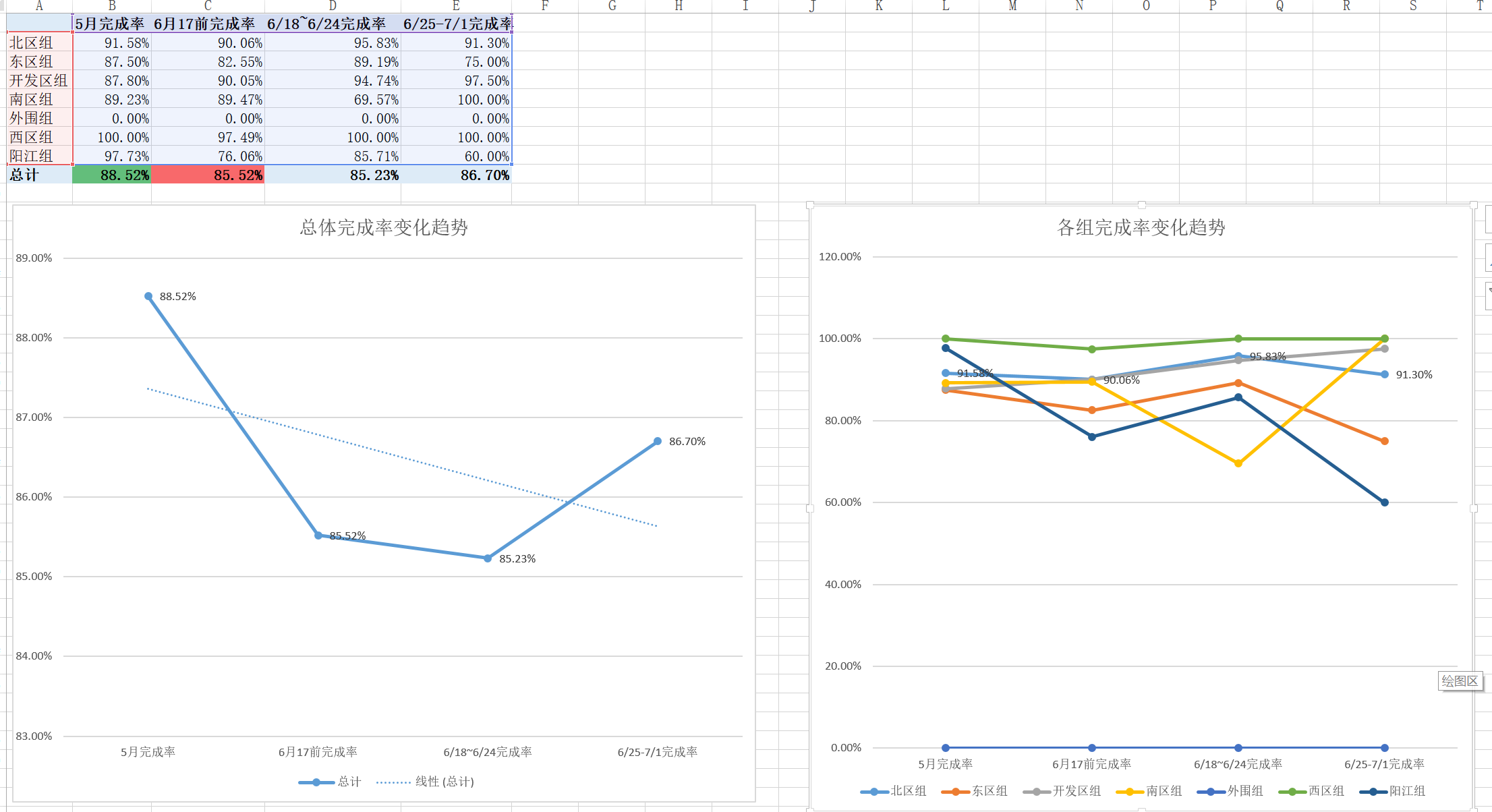This screenshot has width=1492, height=812.
Task: Click the green total cell showing 88.52%
Action: [x=112, y=175]
